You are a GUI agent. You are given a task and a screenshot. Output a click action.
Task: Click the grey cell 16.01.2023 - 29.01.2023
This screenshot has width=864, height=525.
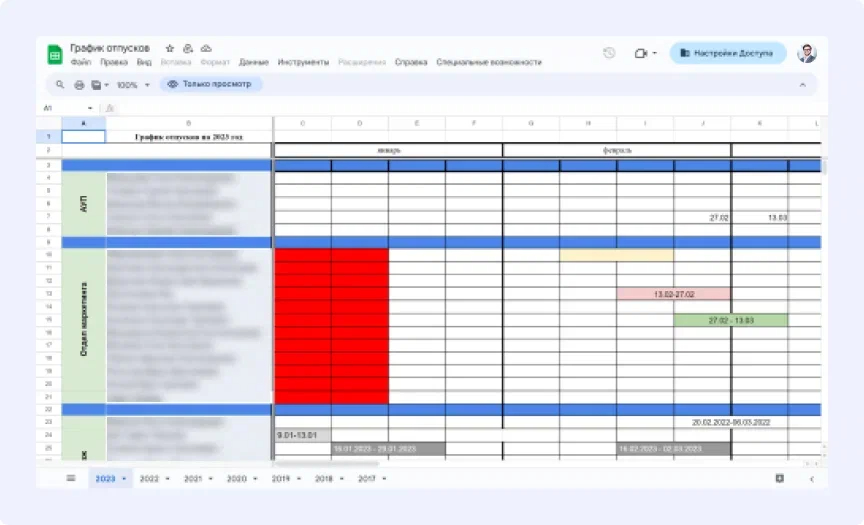(388, 448)
